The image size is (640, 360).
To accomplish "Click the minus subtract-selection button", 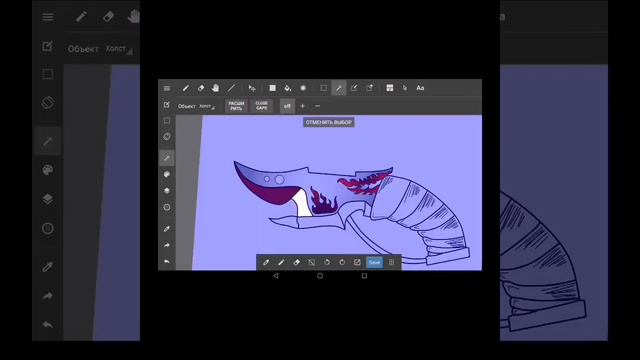I will 318,106.
